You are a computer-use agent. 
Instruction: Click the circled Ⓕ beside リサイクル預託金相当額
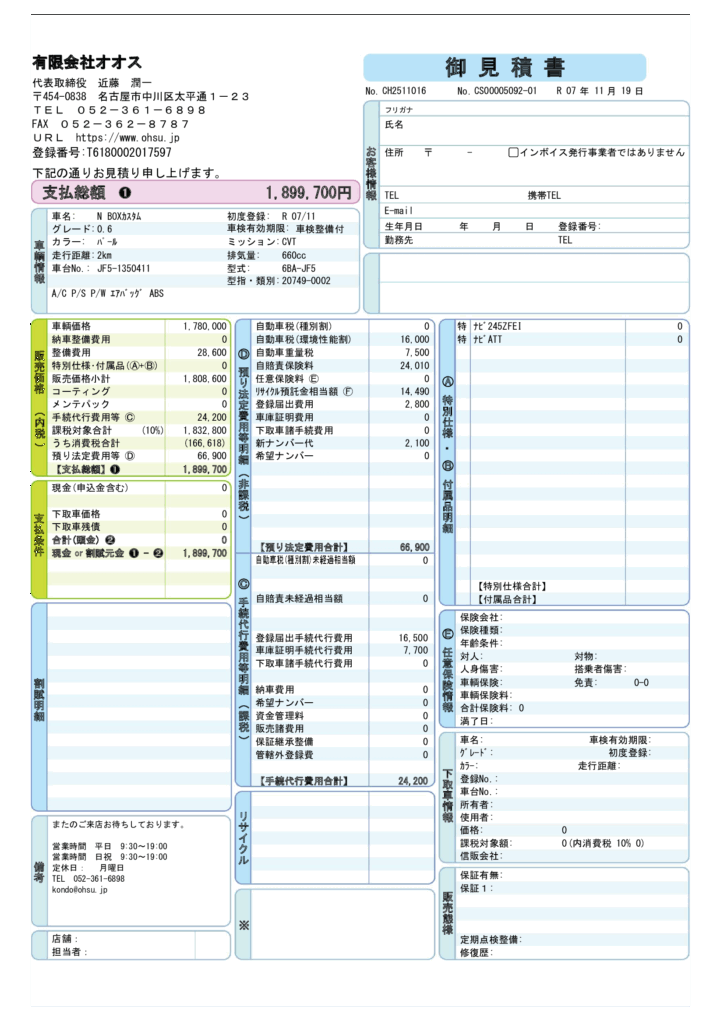[x=348, y=392]
